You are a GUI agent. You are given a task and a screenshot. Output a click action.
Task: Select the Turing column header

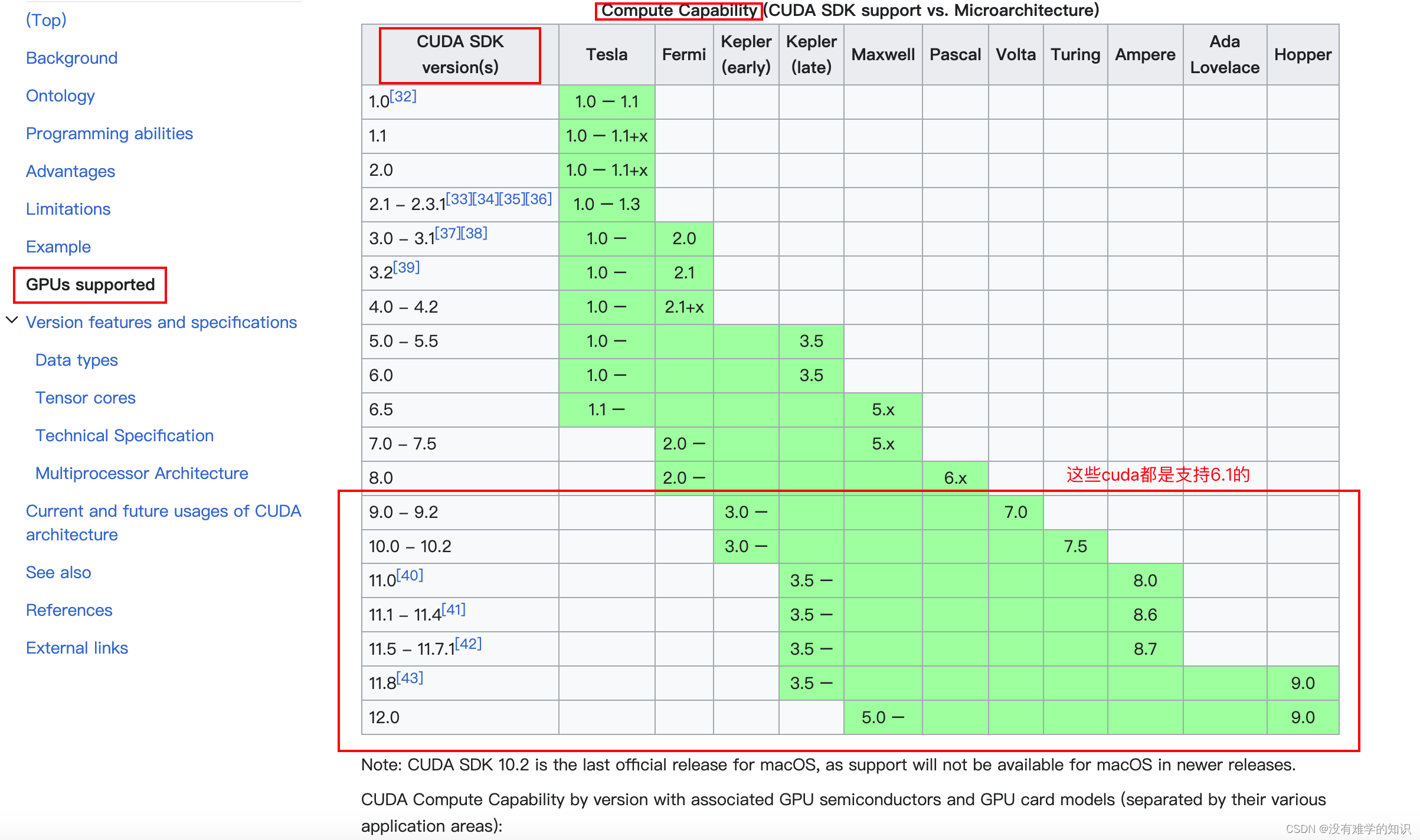click(1075, 55)
